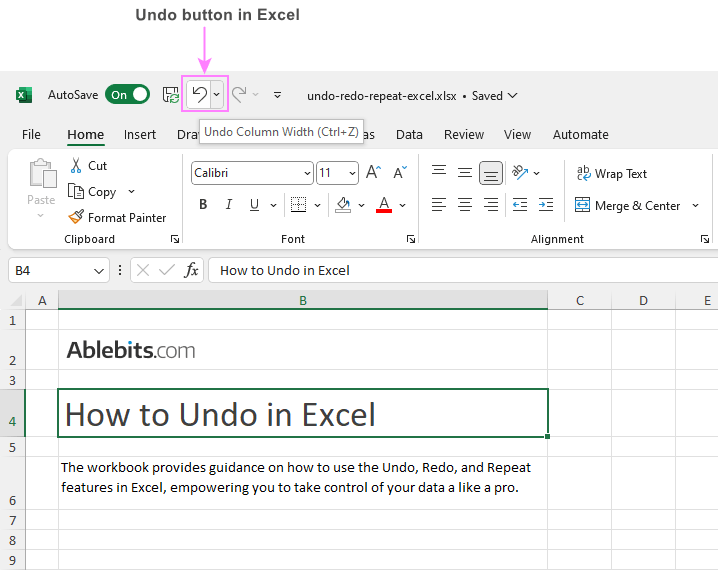Select column B header
The image size is (718, 570).
[x=303, y=300]
